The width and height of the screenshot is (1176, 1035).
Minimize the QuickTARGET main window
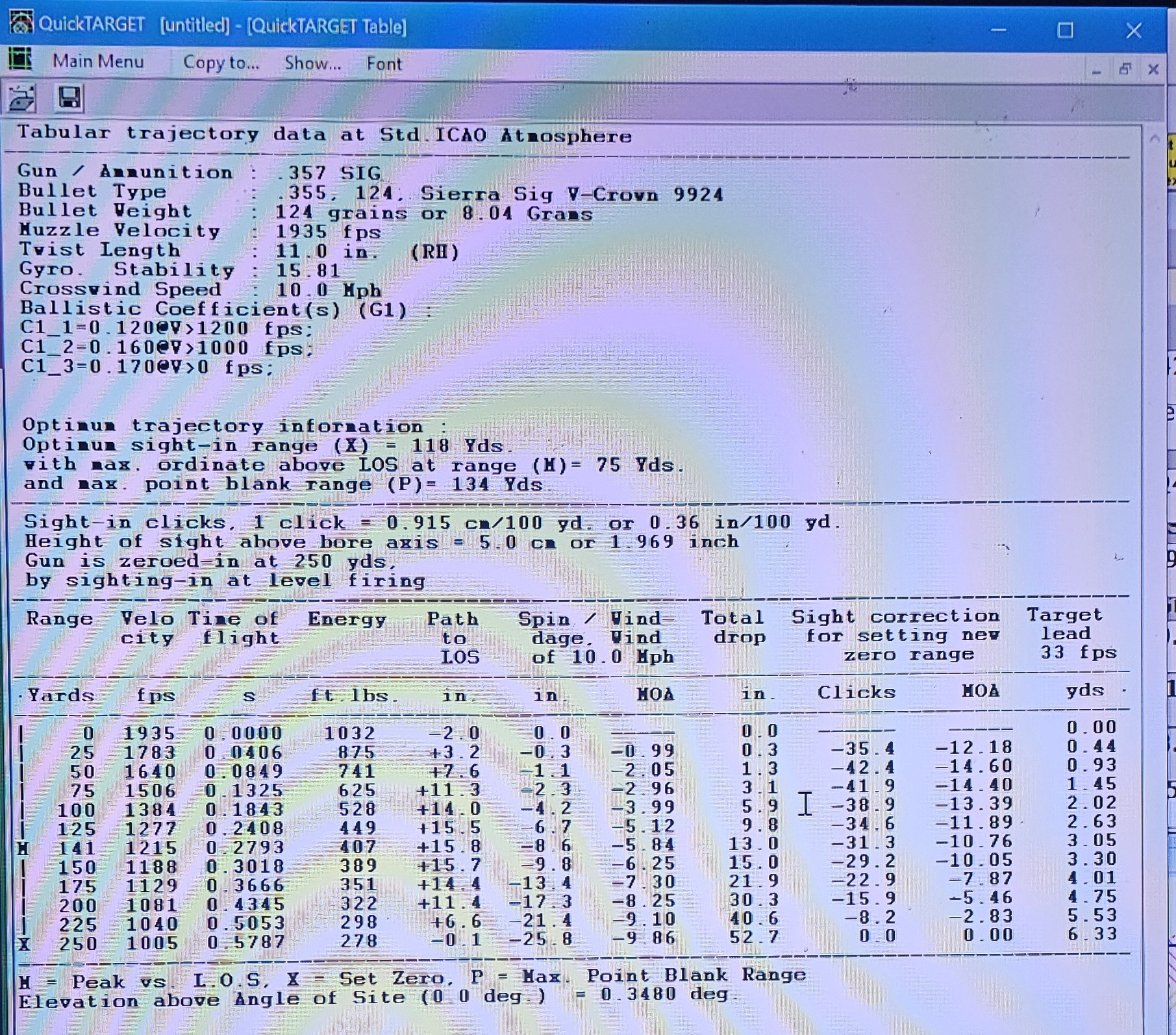click(998, 30)
